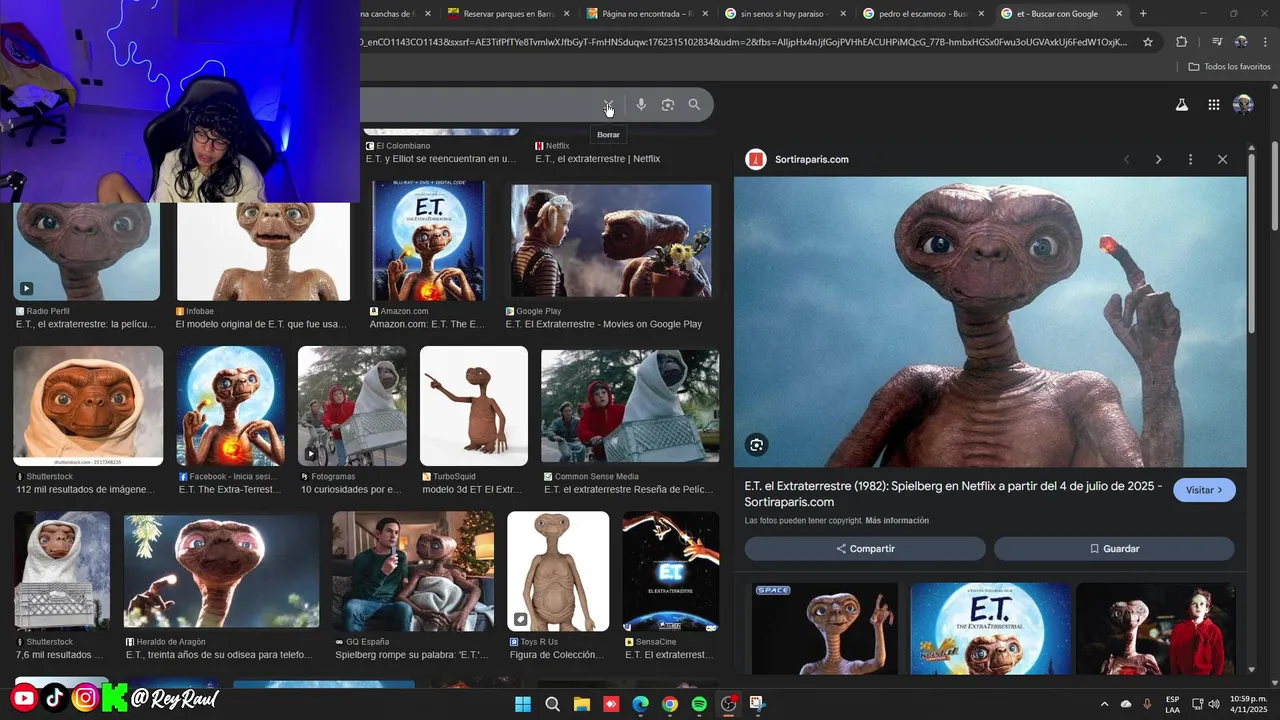Click the large E.T. preview image
This screenshot has height=720, width=1280.
point(990,322)
